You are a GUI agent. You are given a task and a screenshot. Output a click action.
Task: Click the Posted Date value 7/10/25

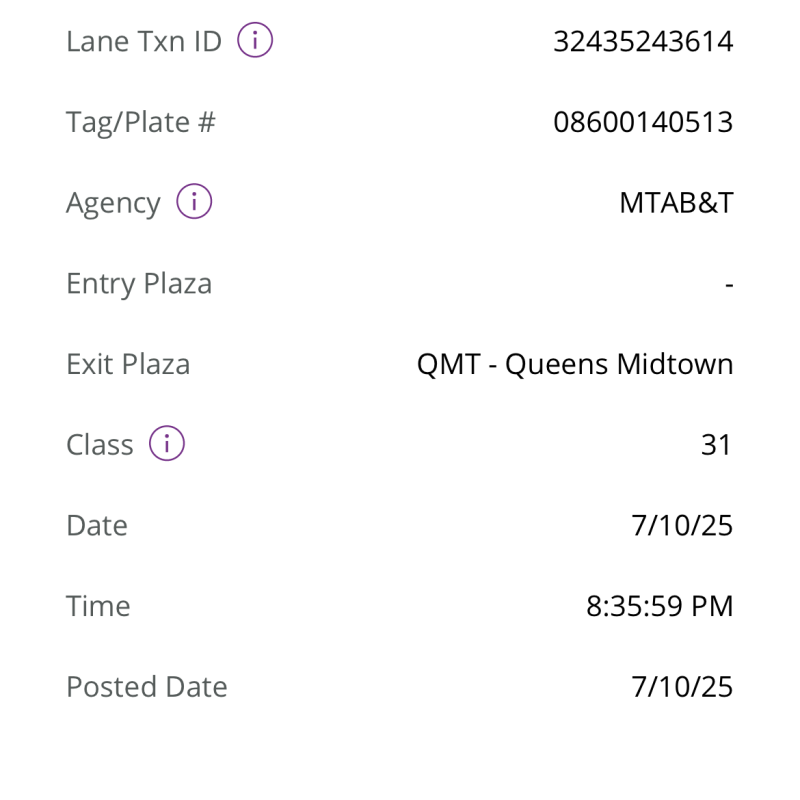[682, 687]
